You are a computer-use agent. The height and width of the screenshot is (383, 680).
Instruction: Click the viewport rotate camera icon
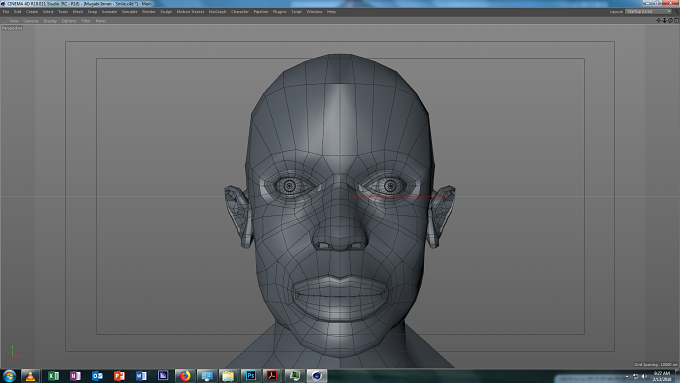click(x=670, y=20)
